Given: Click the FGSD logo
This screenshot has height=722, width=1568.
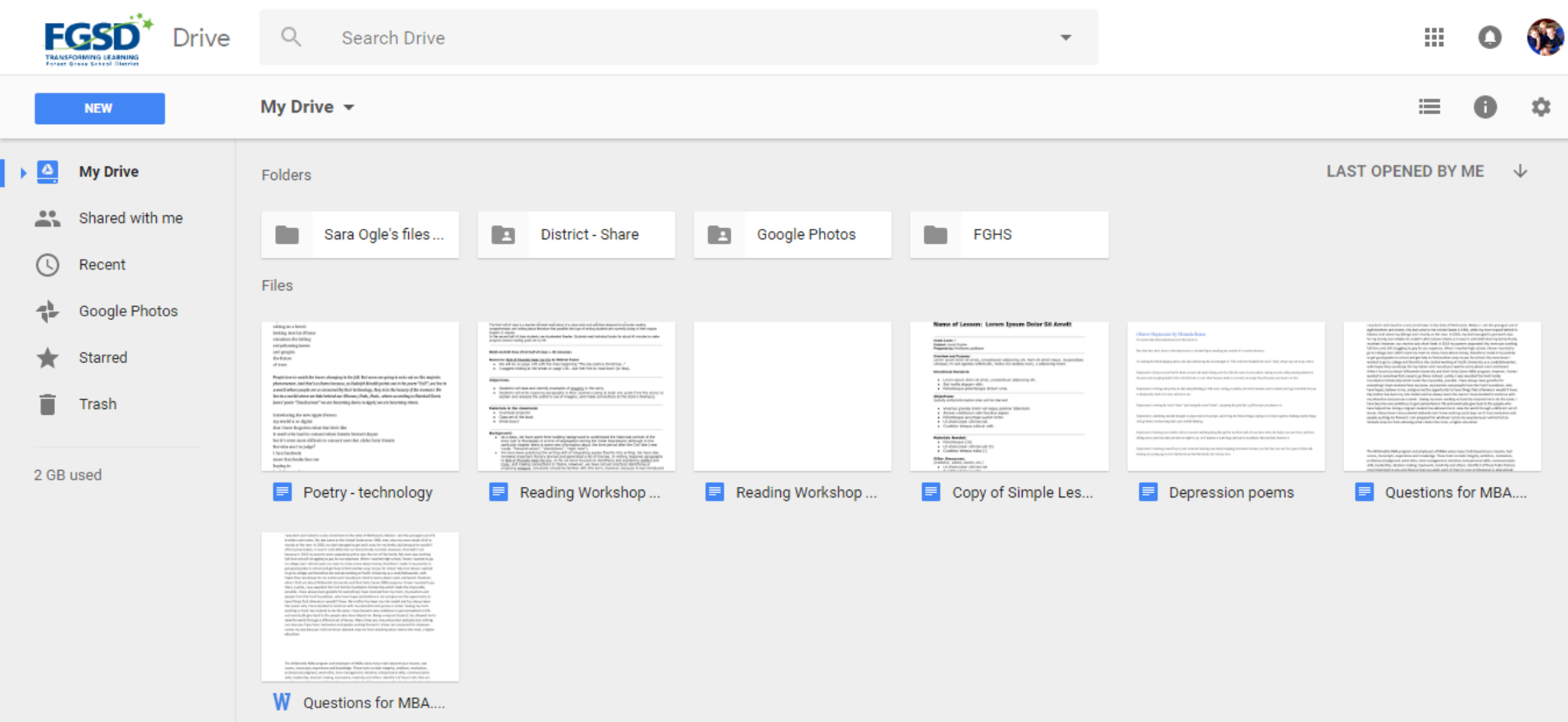Looking at the screenshot, I should [95, 38].
